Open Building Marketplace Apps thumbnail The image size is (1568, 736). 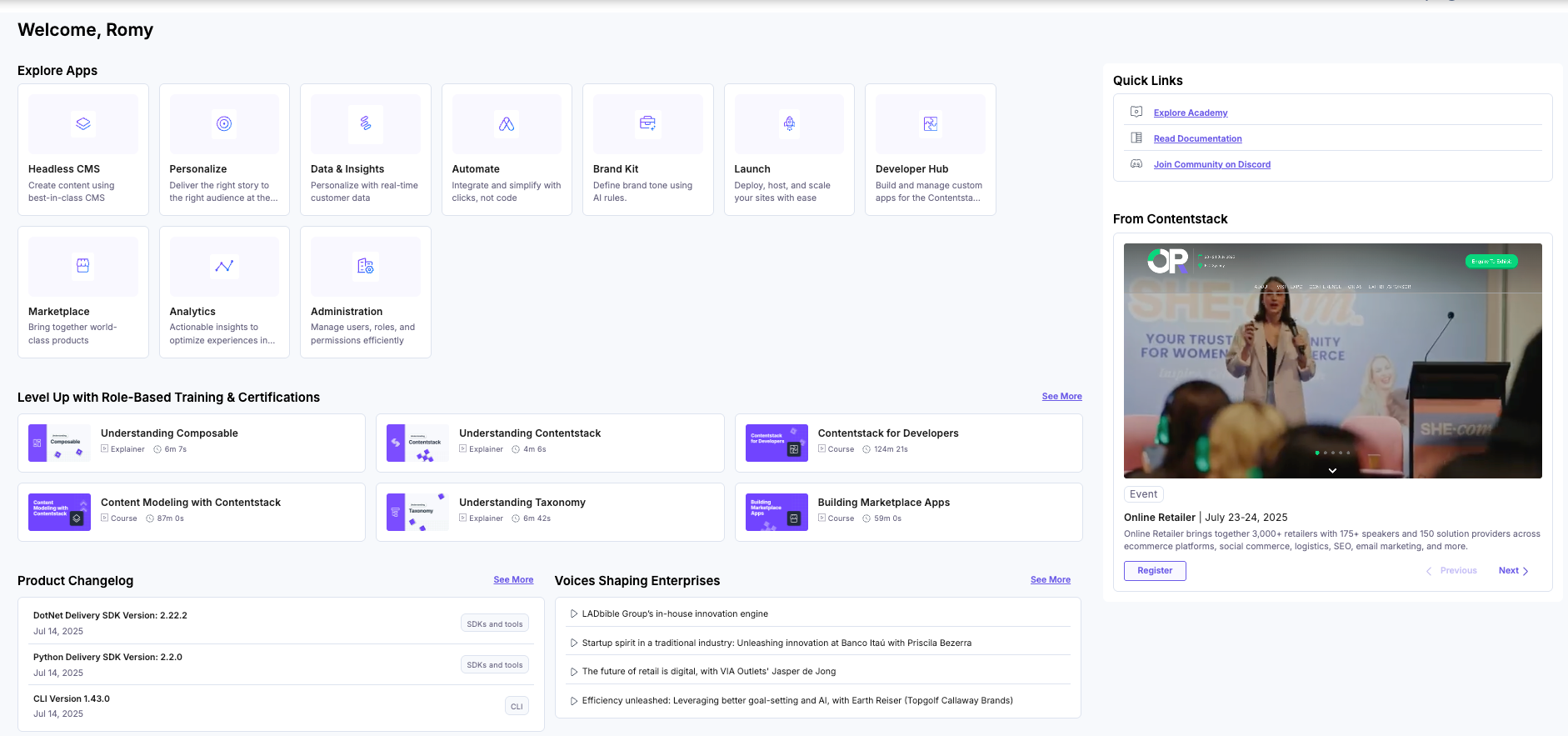point(777,512)
